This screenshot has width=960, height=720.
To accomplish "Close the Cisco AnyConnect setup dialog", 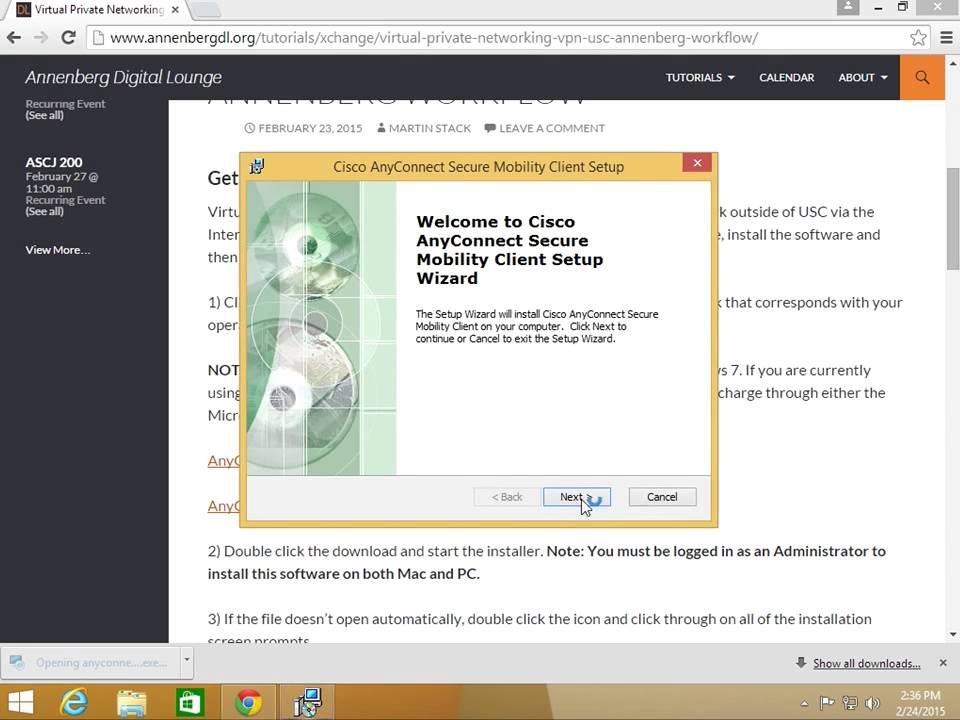I will (697, 163).
